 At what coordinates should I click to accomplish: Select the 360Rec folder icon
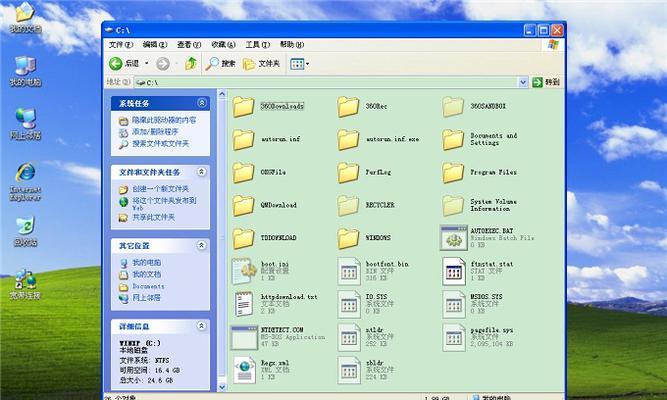348,106
